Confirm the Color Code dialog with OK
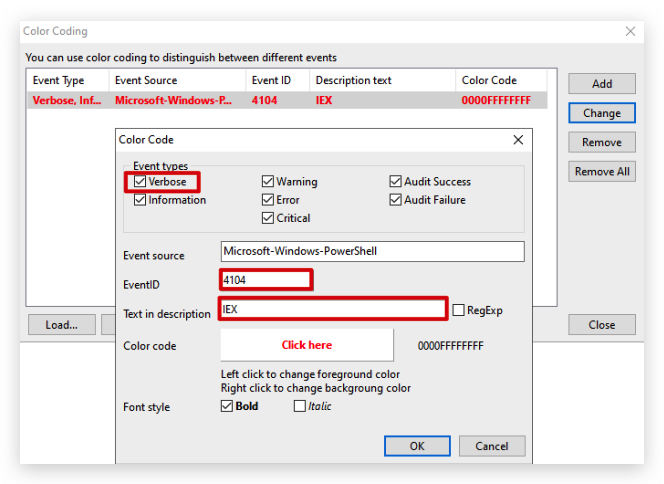This screenshot has width=664, height=484. pyautogui.click(x=417, y=446)
